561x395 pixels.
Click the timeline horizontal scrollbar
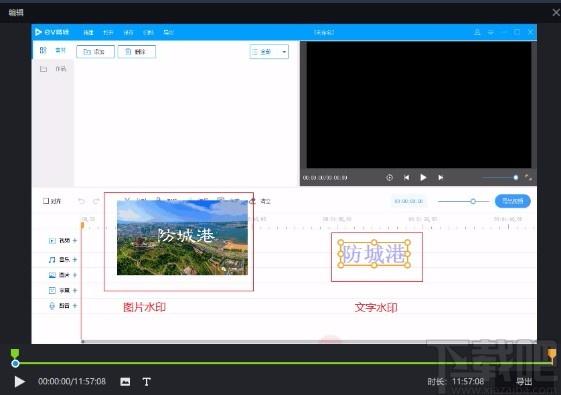[309, 342]
